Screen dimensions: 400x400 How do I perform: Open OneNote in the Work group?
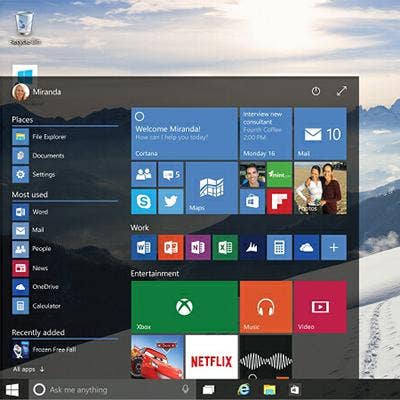tap(198, 247)
